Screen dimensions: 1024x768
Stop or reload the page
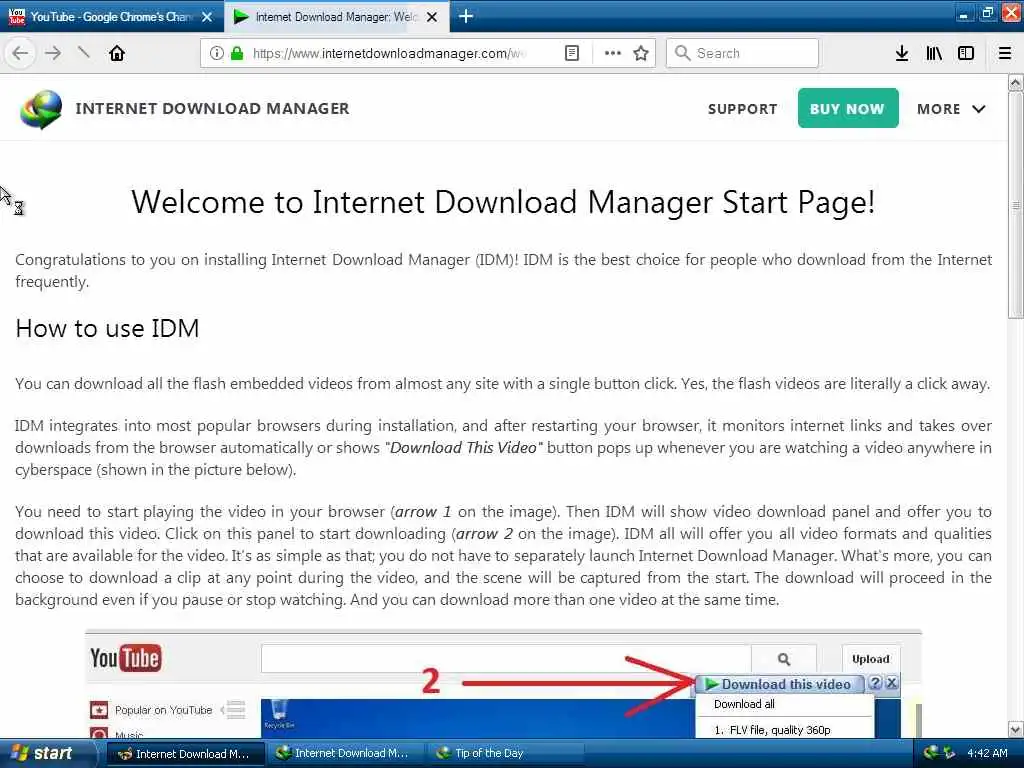click(x=84, y=52)
